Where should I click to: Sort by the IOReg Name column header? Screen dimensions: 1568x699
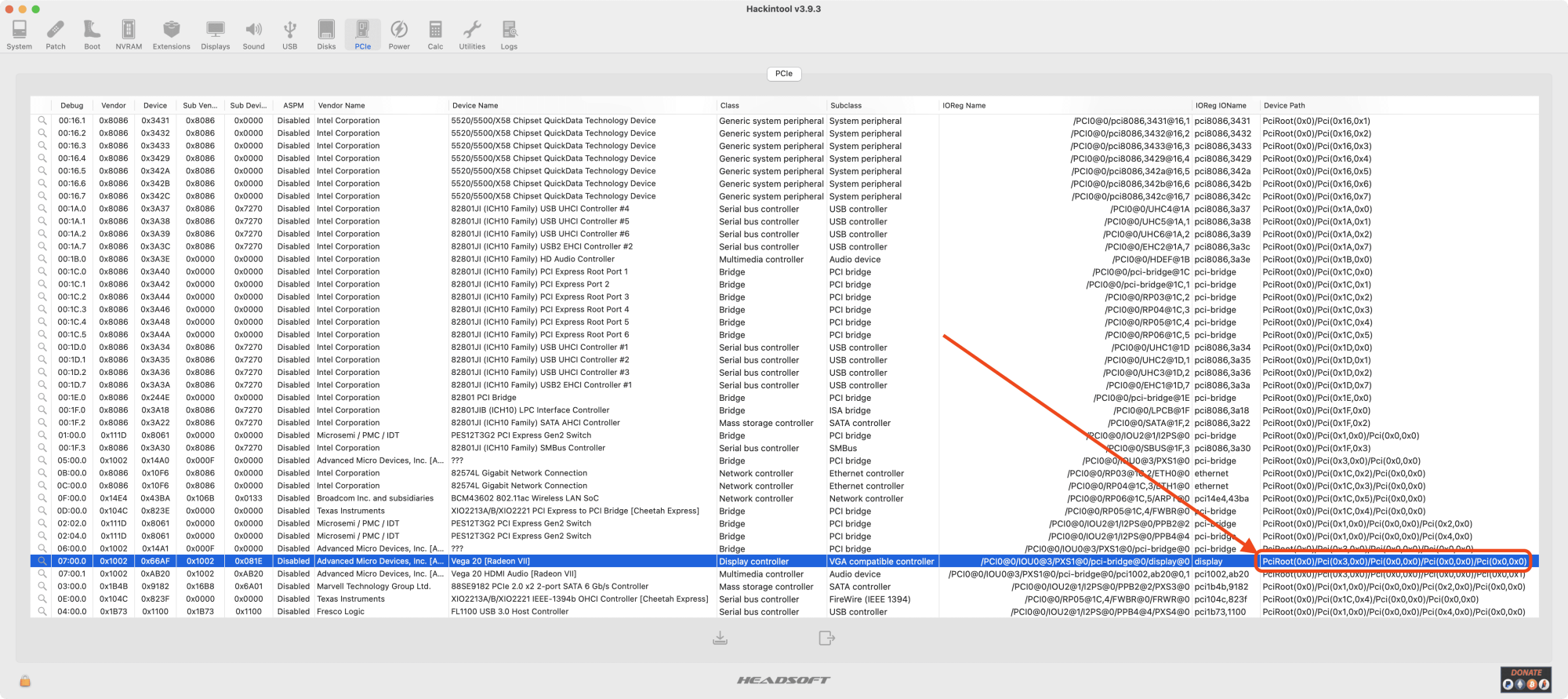(1065, 105)
